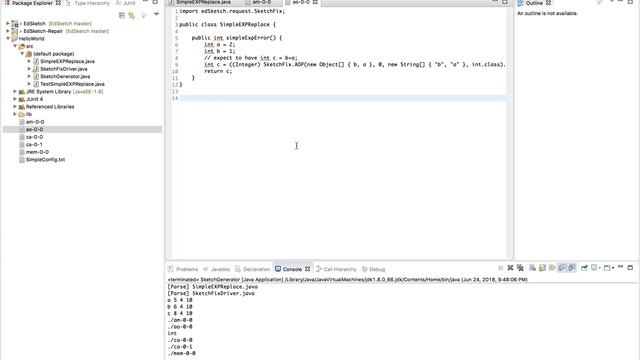Maximize the editor area
The image size is (640, 360).
coord(505,2)
